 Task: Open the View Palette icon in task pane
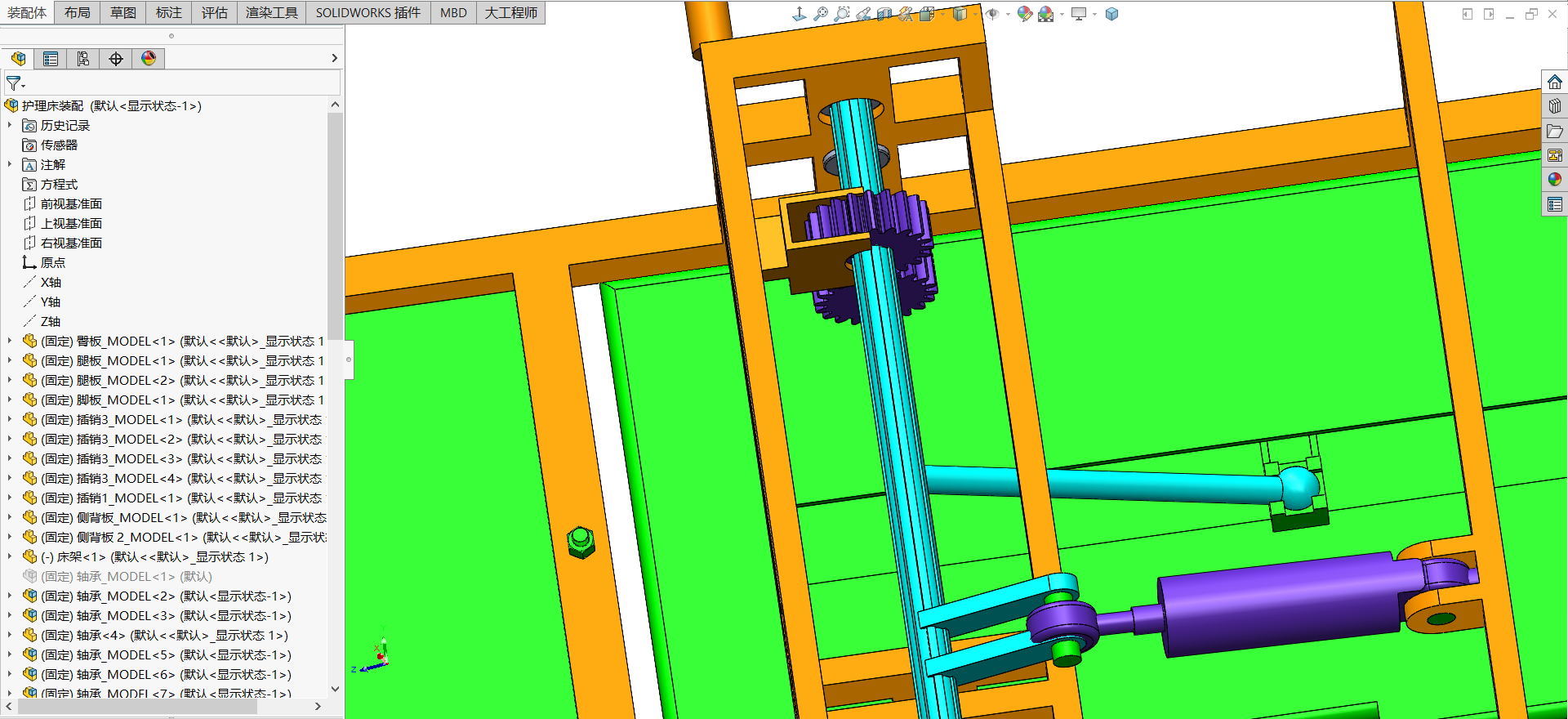(1555, 155)
